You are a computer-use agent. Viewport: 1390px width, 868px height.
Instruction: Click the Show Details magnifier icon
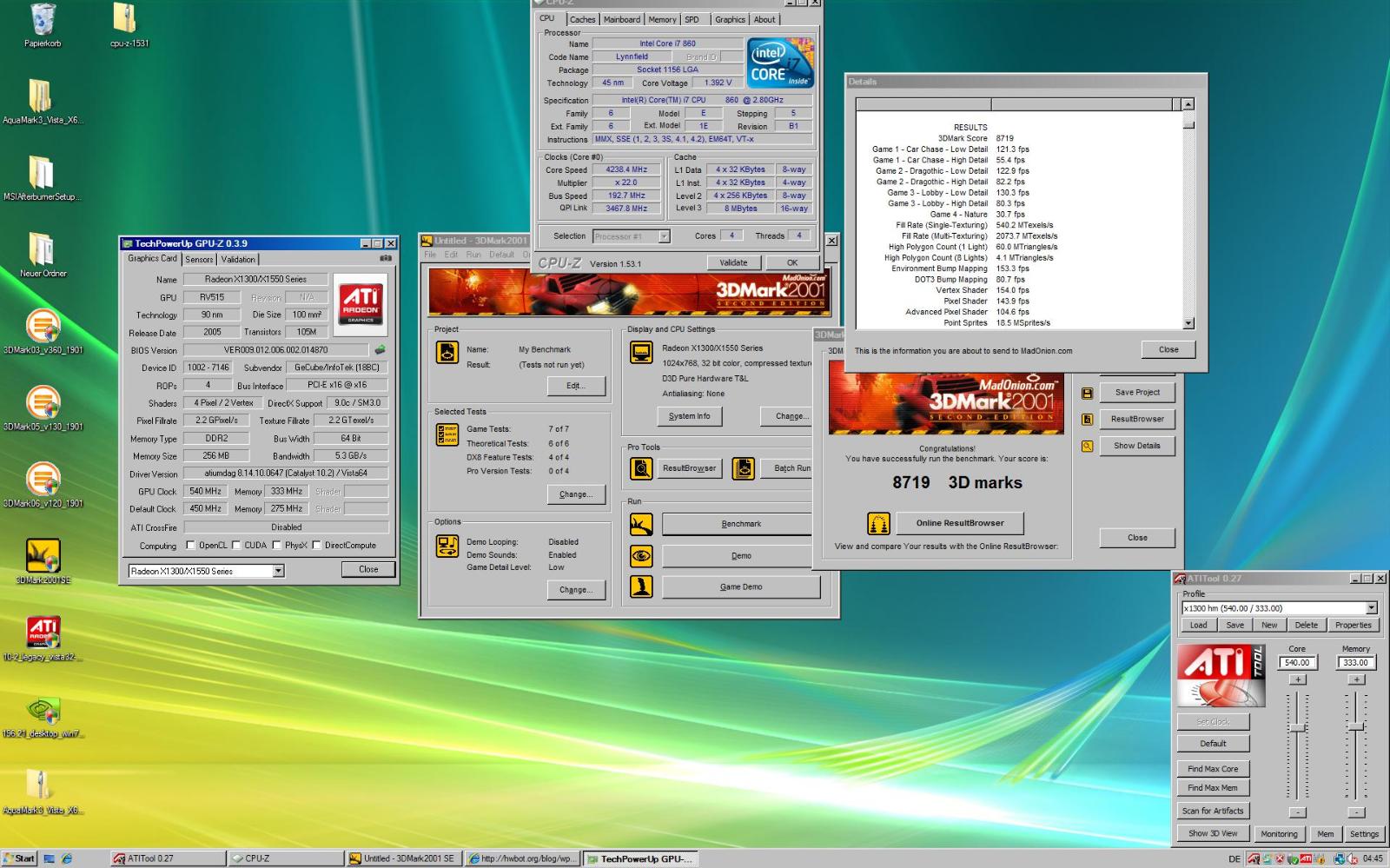click(1087, 446)
